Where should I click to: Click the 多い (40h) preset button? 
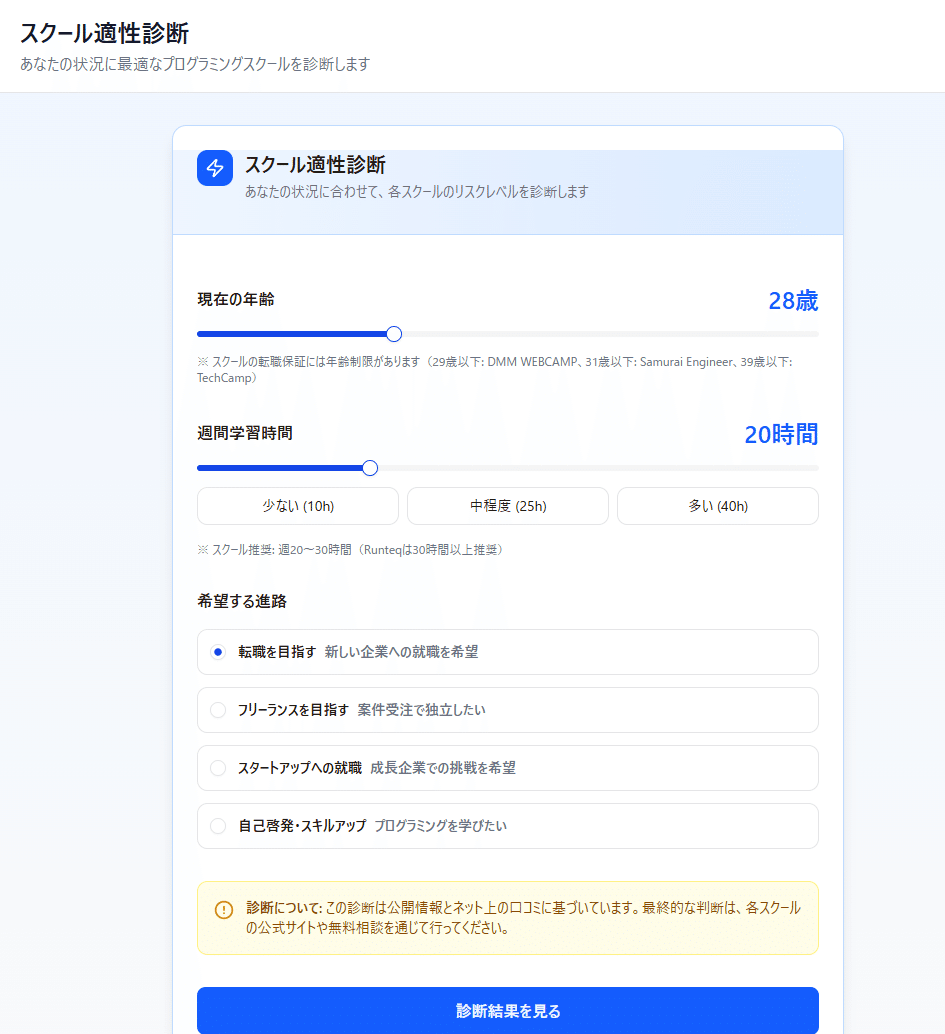(x=717, y=506)
